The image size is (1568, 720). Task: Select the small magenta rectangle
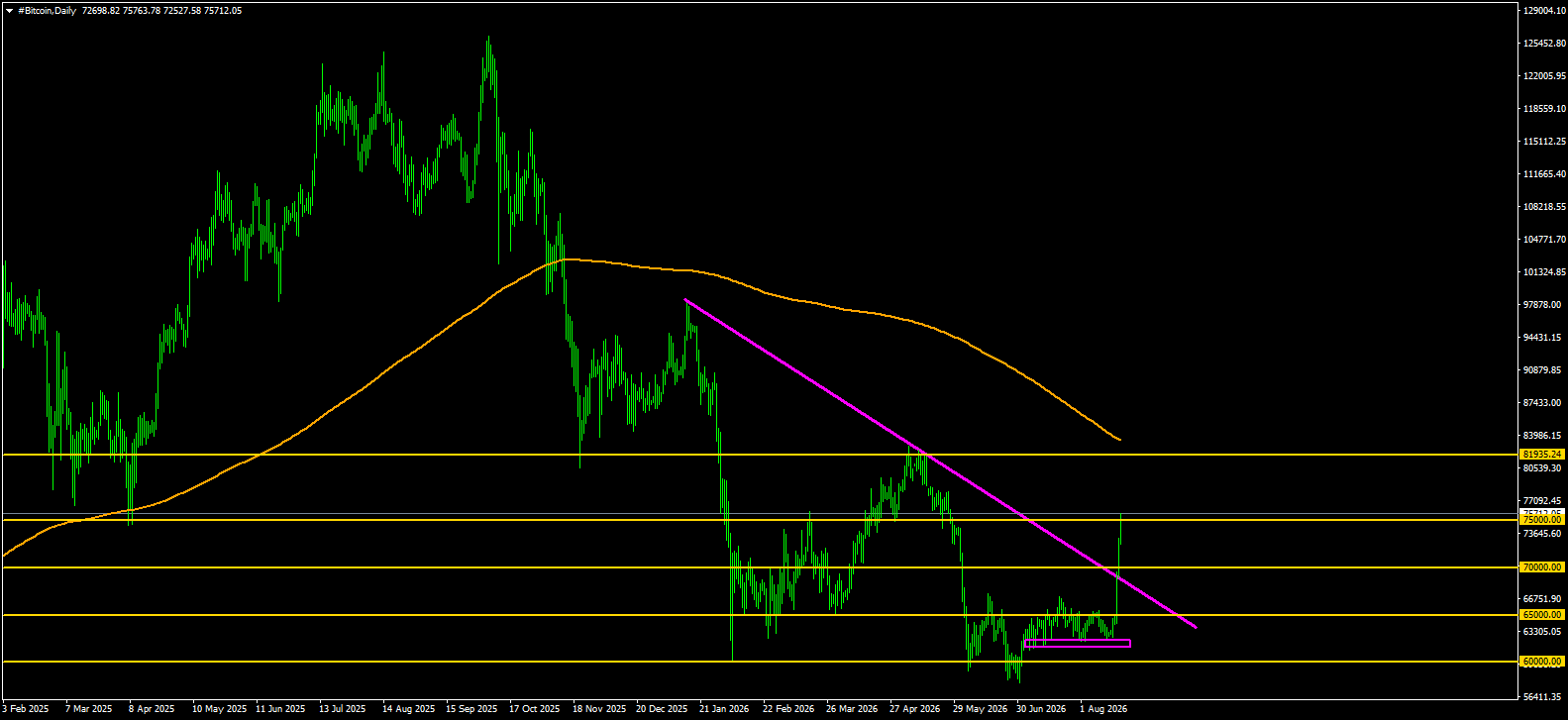[x=1077, y=644]
